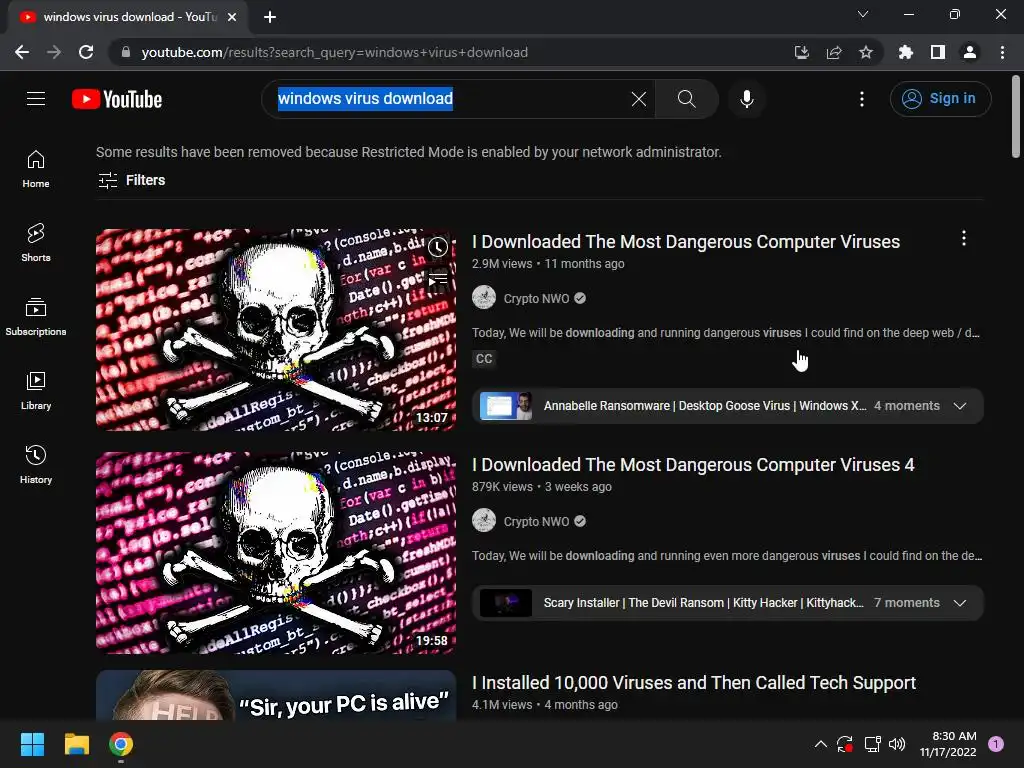This screenshot has height=768, width=1024.
Task: Click the CC badge on first result
Action: 484,359
